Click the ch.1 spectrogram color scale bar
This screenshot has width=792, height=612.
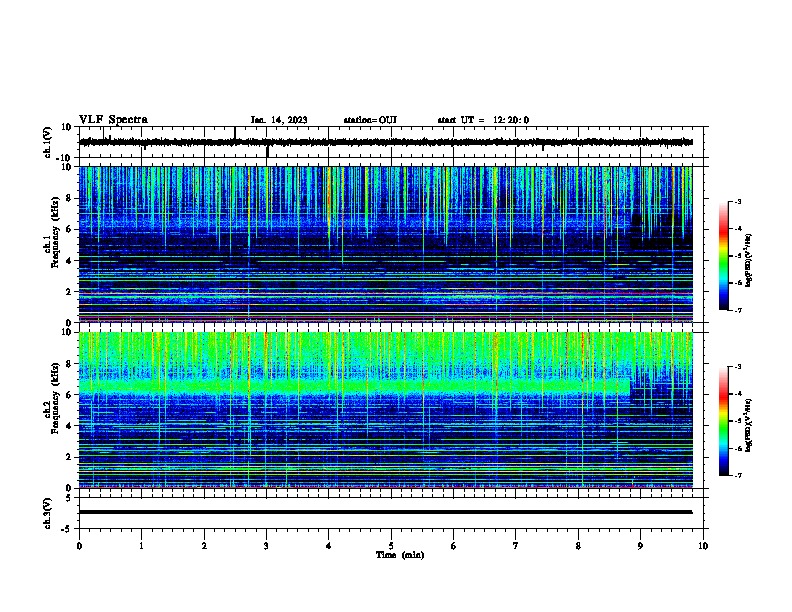pos(724,256)
